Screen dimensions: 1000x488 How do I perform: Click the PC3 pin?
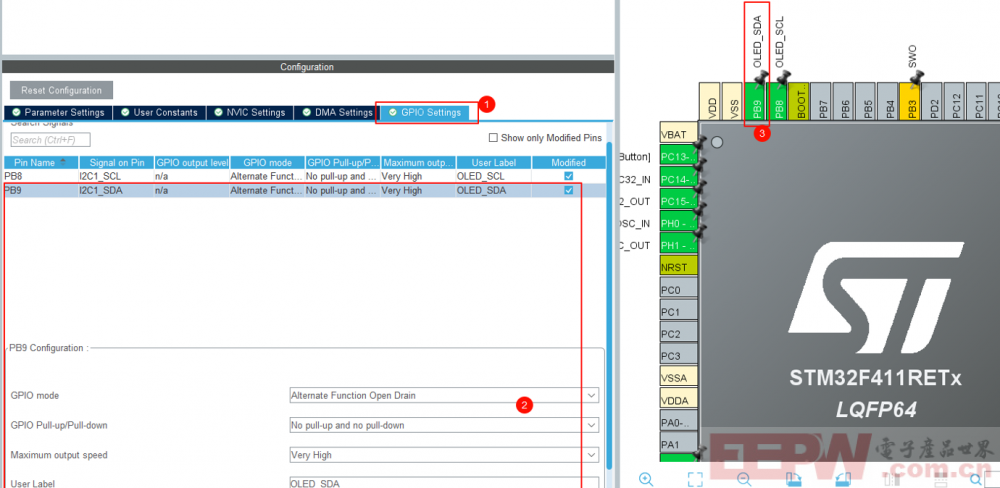click(679, 355)
